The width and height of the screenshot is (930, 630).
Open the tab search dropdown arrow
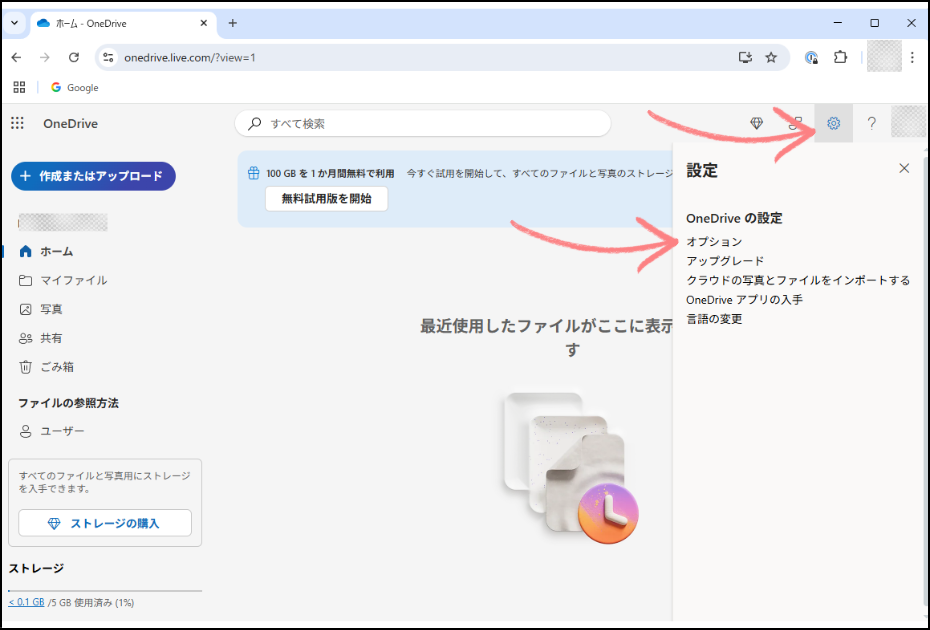(15, 23)
